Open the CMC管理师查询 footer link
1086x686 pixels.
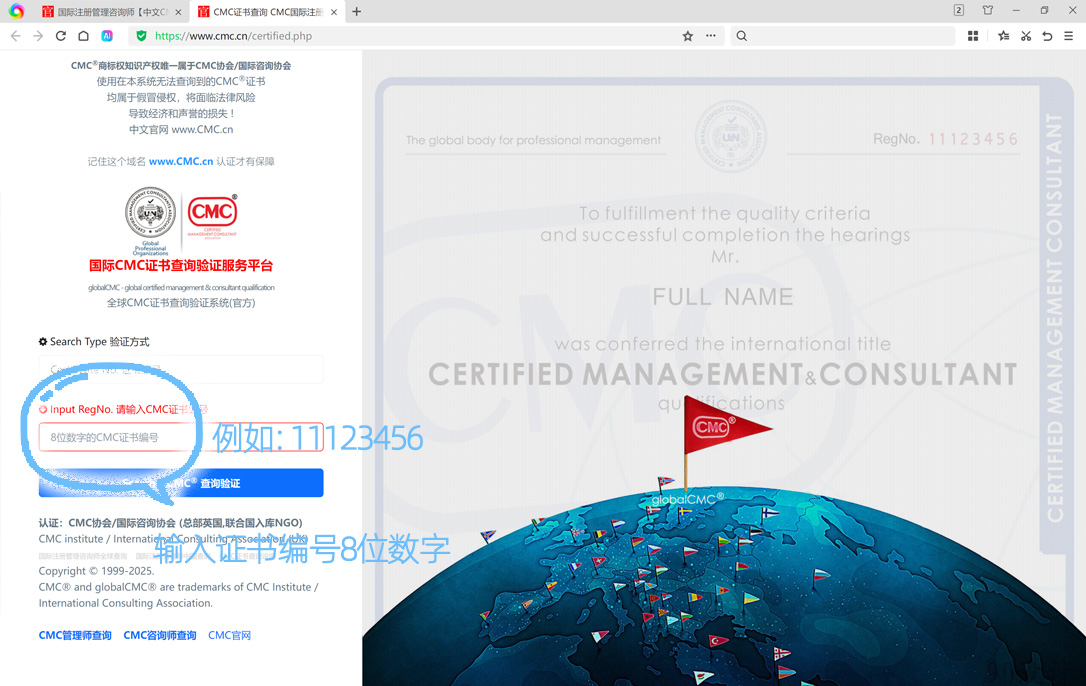75,635
